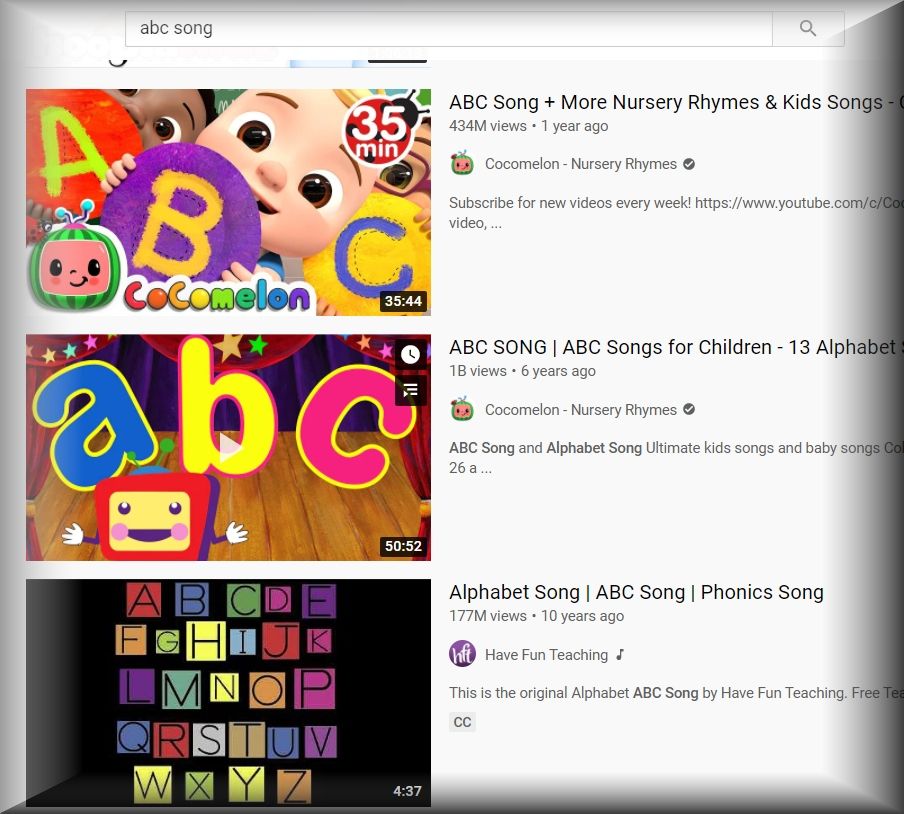
Task: Open the 'abc' stage thumbnail video
Action: click(x=228, y=447)
